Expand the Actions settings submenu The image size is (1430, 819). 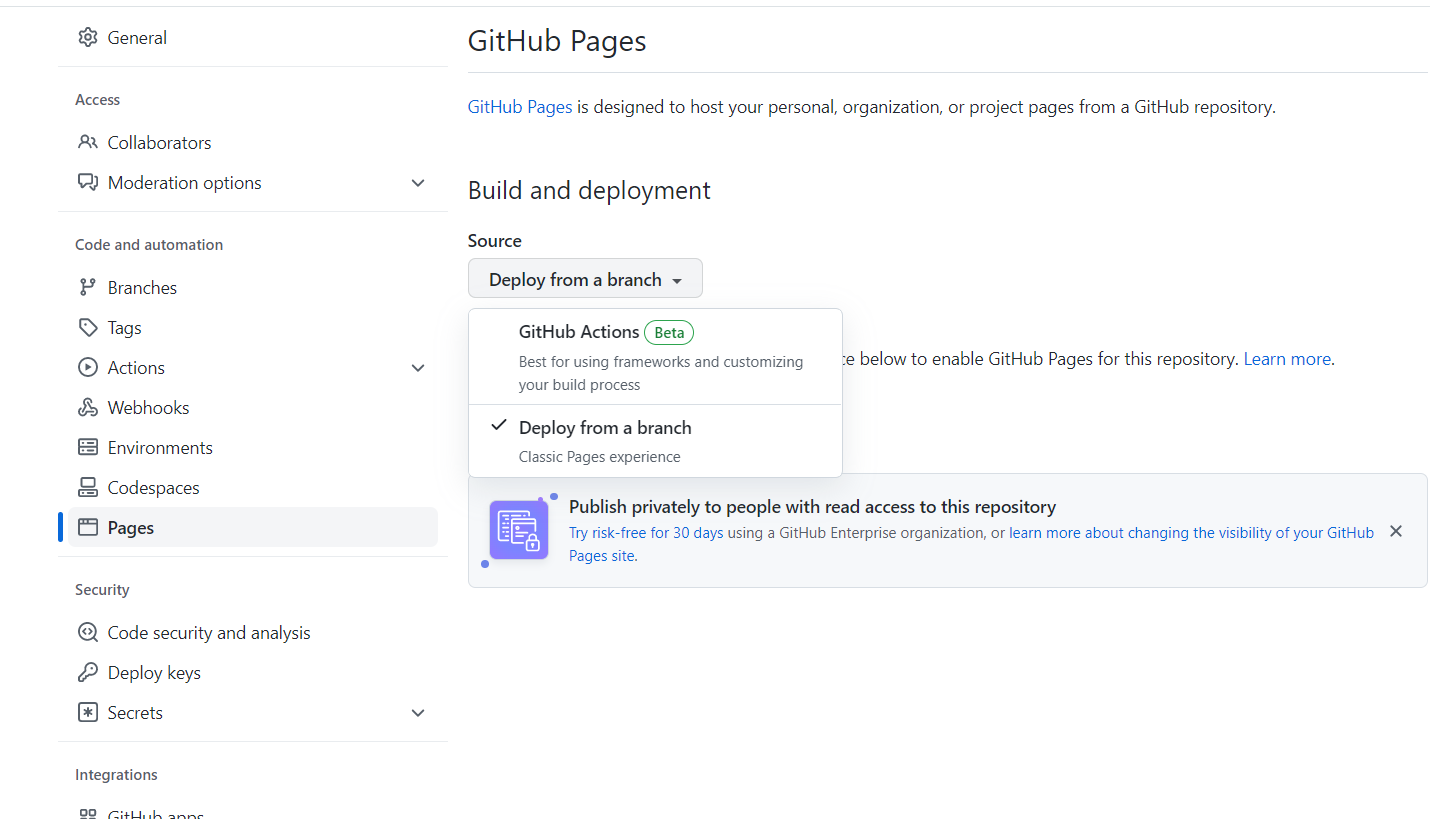[418, 368]
